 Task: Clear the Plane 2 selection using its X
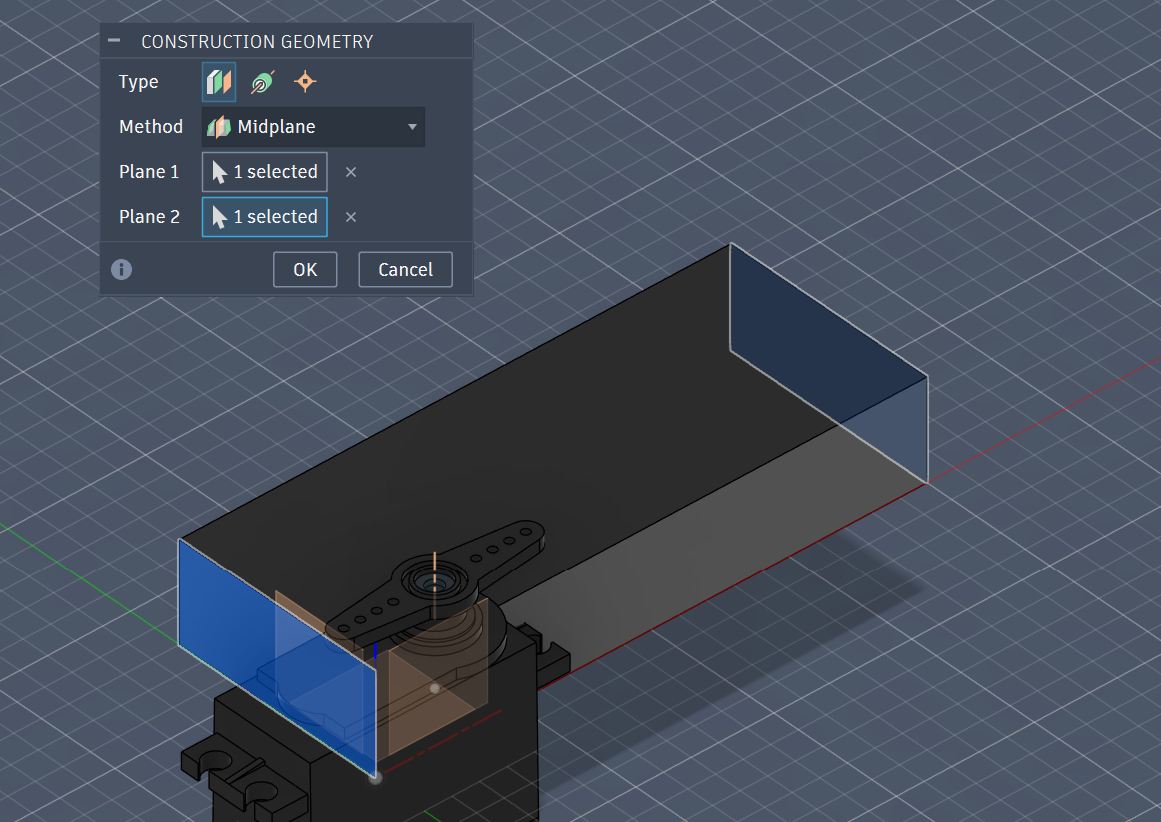pyautogui.click(x=351, y=217)
